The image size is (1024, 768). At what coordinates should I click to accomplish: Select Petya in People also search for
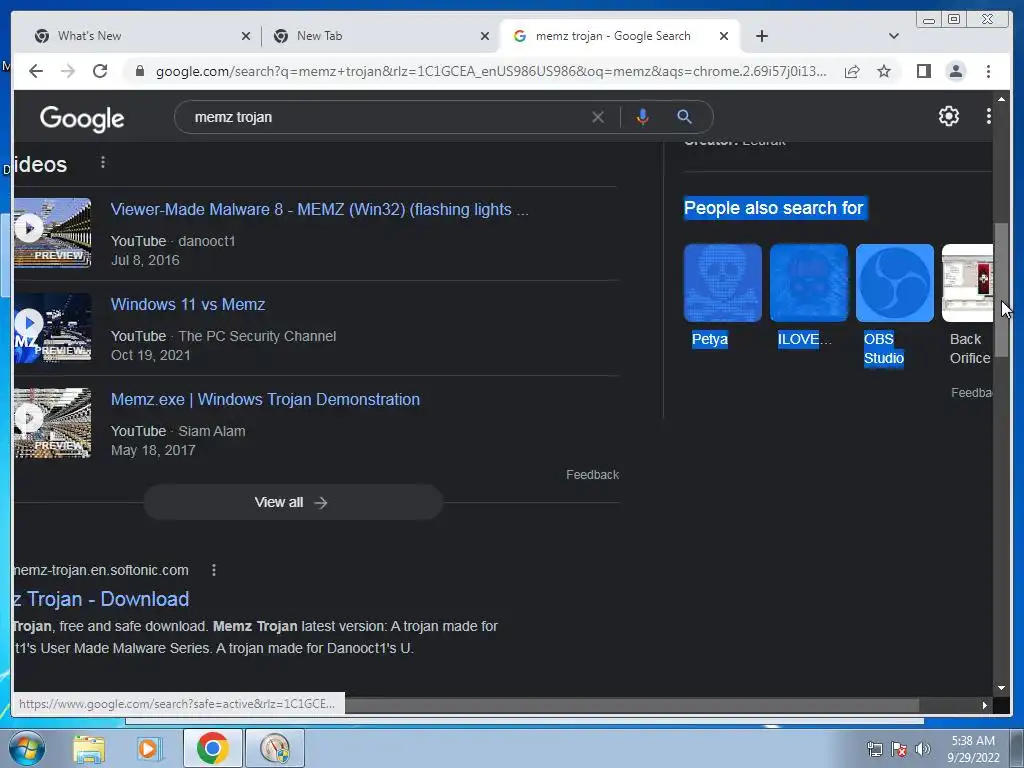coord(722,296)
